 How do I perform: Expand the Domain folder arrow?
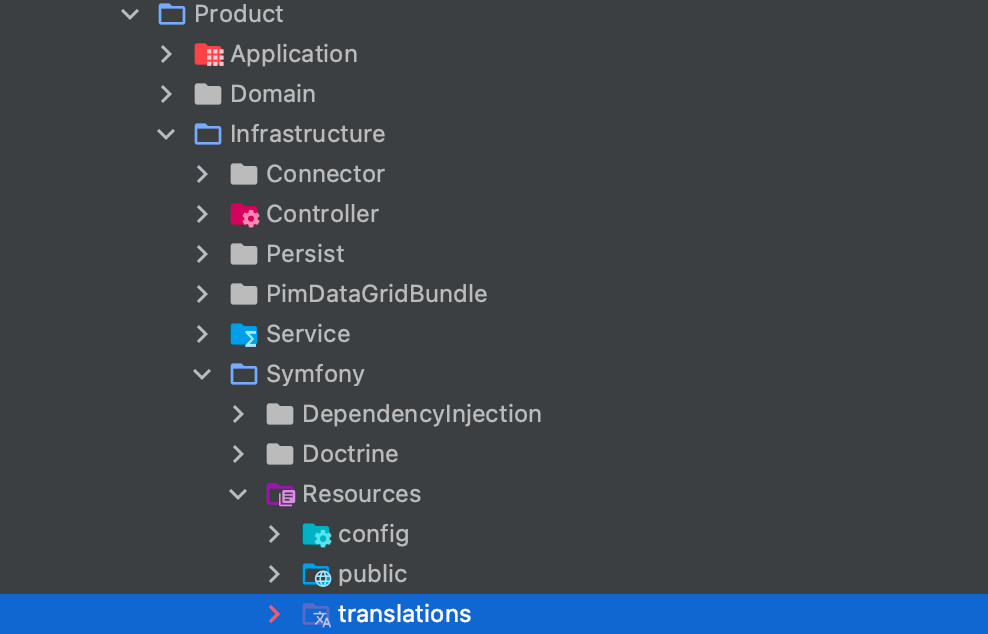pos(166,94)
